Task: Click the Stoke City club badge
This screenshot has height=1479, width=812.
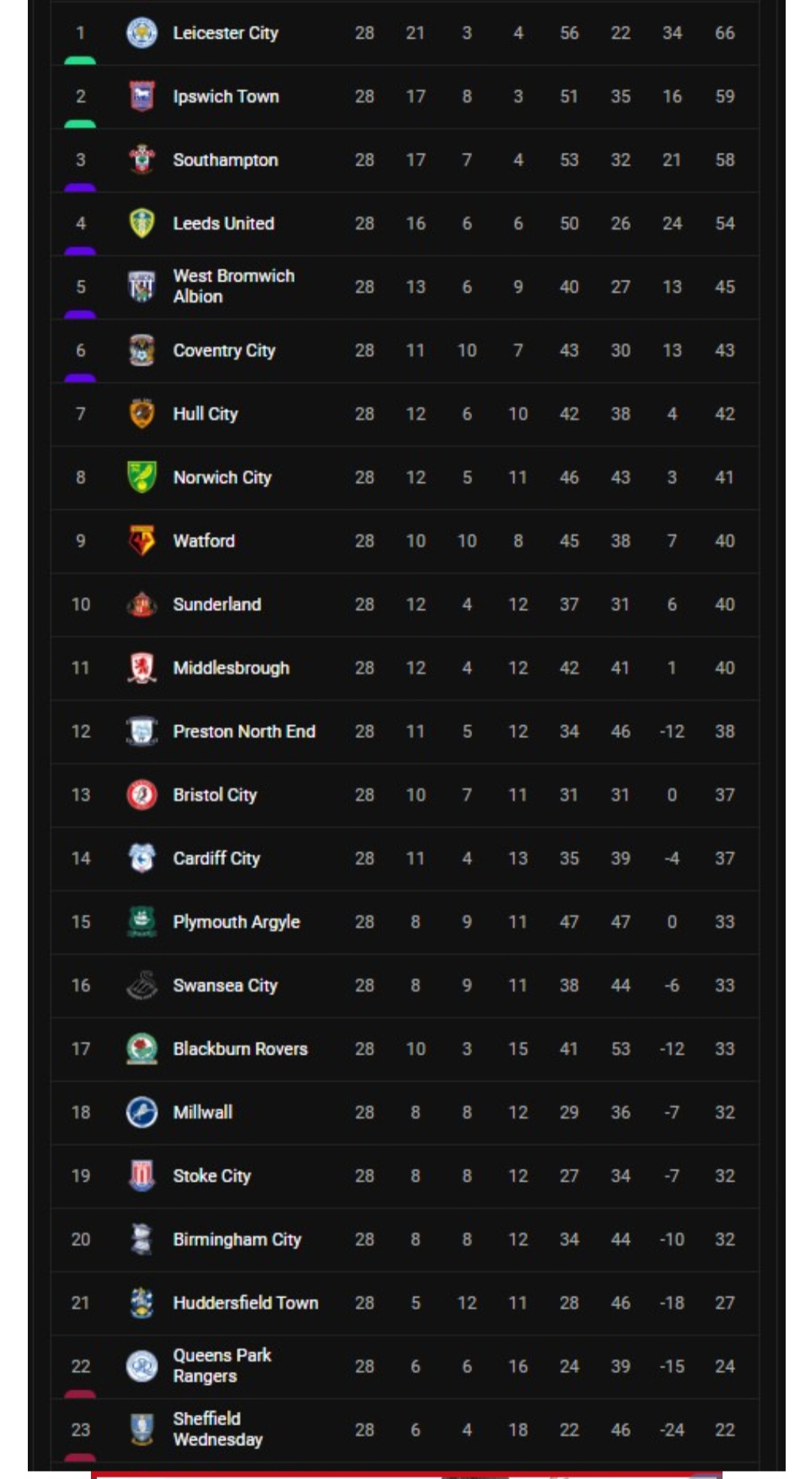Action: (141, 1176)
